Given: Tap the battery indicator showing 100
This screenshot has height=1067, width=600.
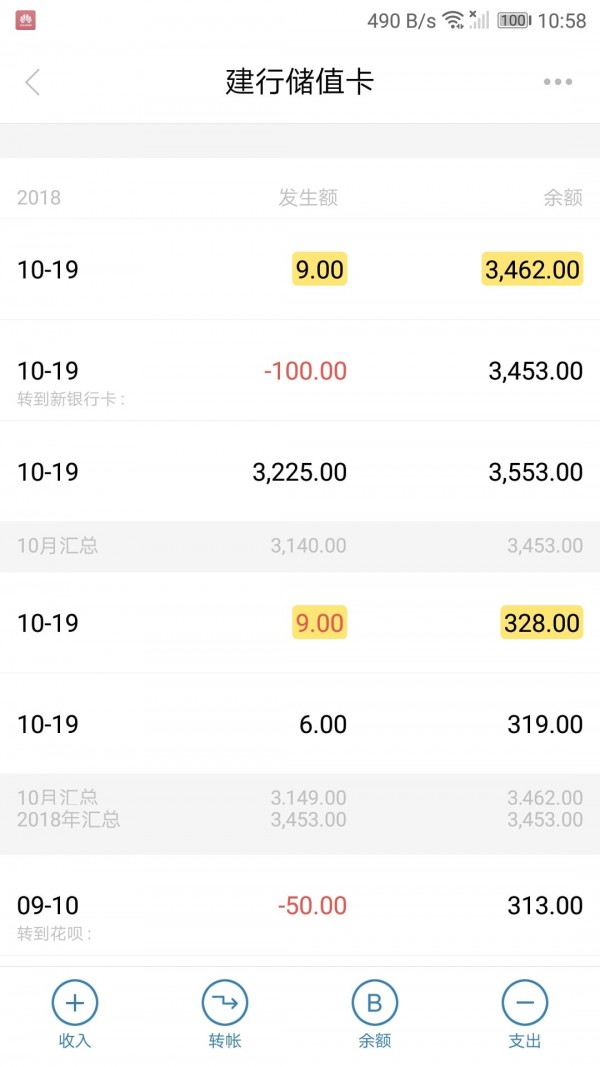Looking at the screenshot, I should tap(511, 18).
